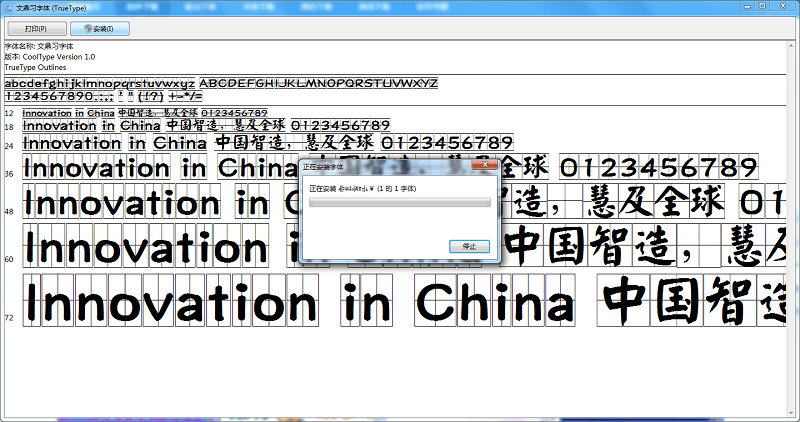Click 中国智造 in the 72-point sample
Image resolution: width=800 pixels, height=422 pixels.
pyautogui.click(x=691, y=300)
